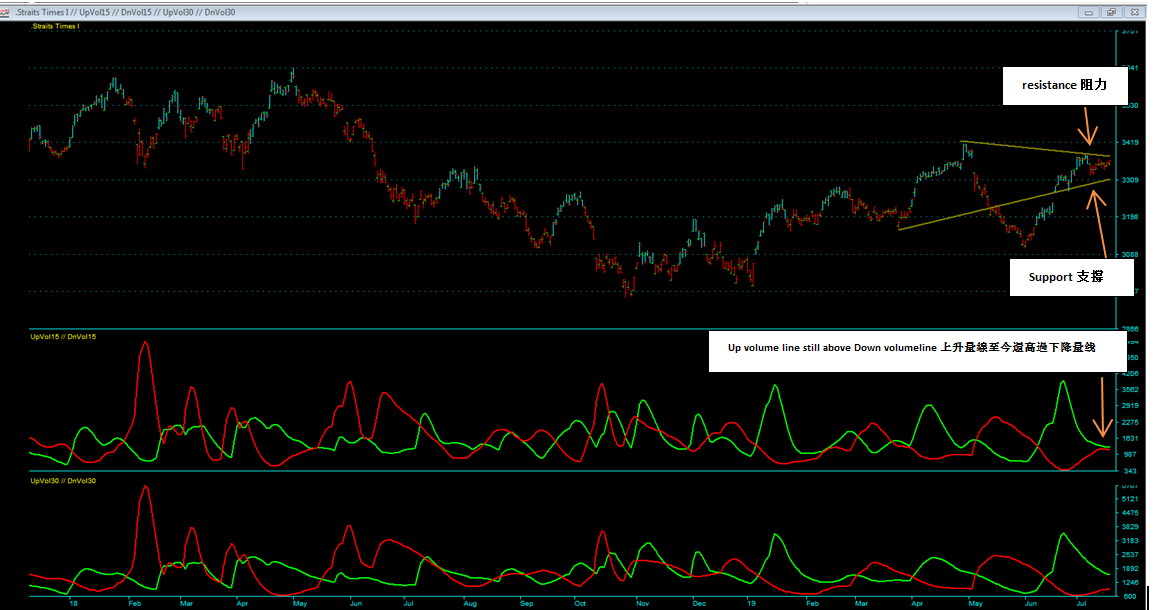Click the 1892 value on UpVol30 axis
1156x610 pixels.
[1130, 569]
